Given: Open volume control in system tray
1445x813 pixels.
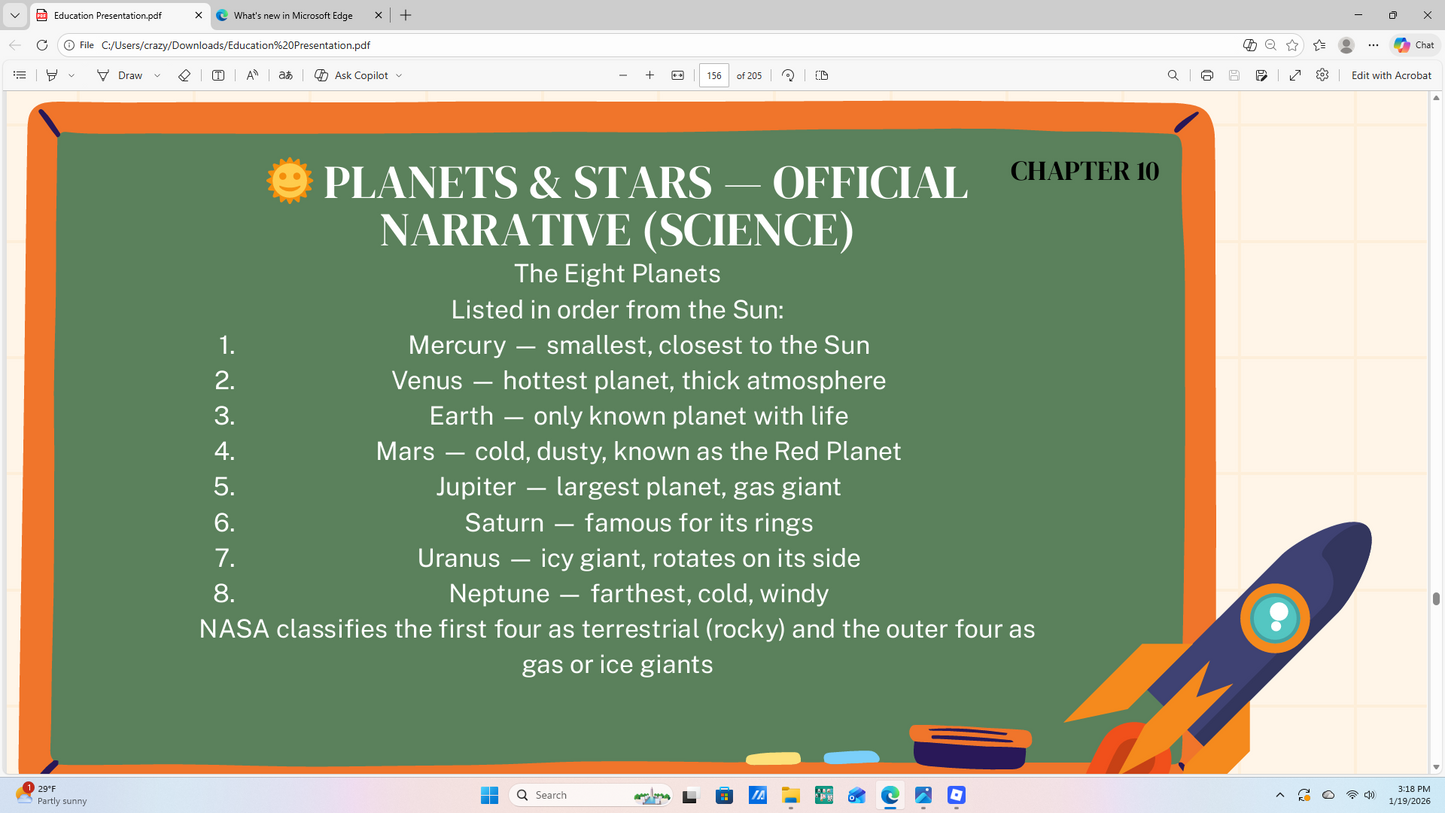Looking at the screenshot, I should [1369, 795].
